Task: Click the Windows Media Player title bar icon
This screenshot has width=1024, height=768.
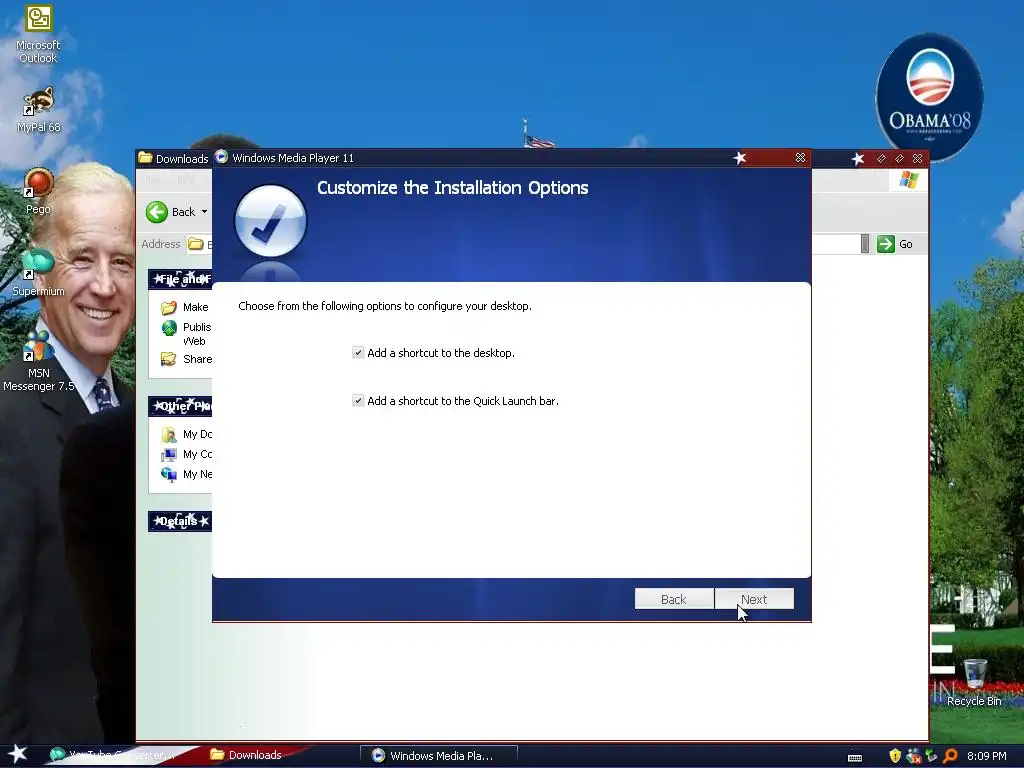Action: point(221,157)
